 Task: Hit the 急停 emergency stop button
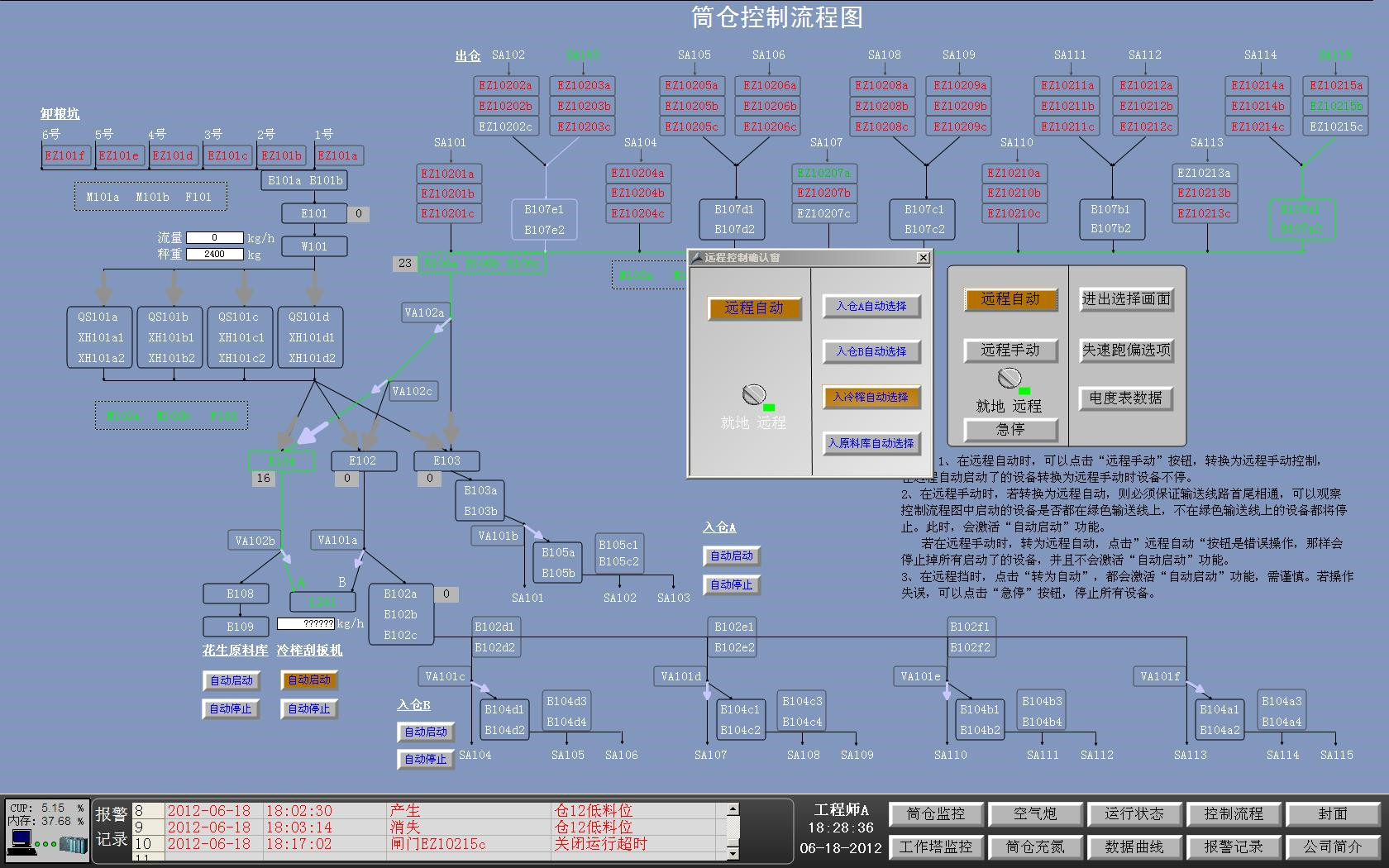click(1010, 429)
